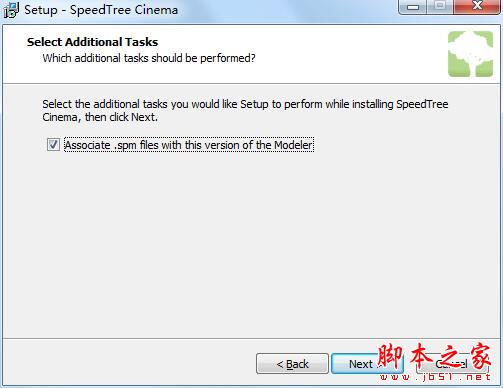
Task: Close the SpeedTree Cinema setup window
Action: 477,6
